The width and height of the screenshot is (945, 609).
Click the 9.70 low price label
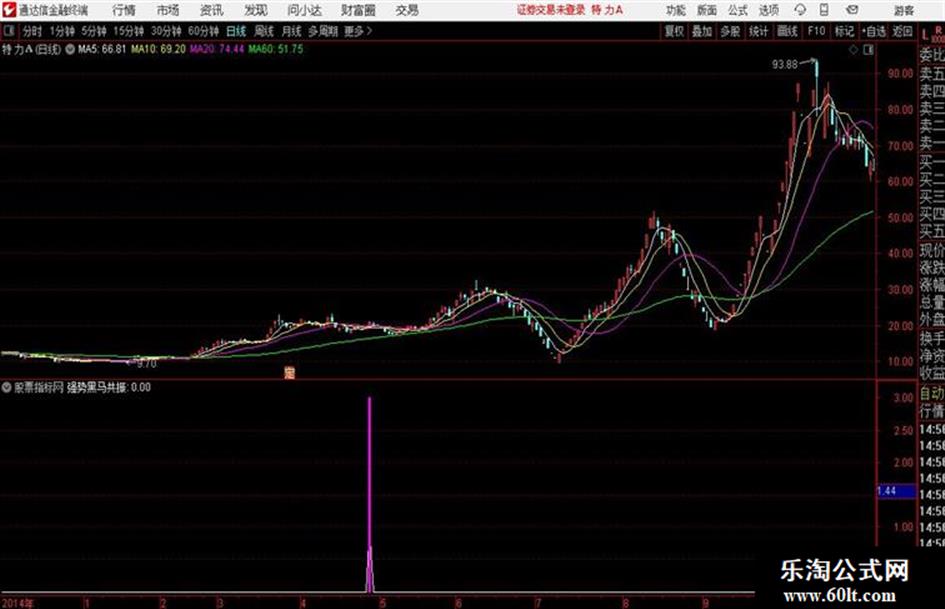[x=146, y=364]
